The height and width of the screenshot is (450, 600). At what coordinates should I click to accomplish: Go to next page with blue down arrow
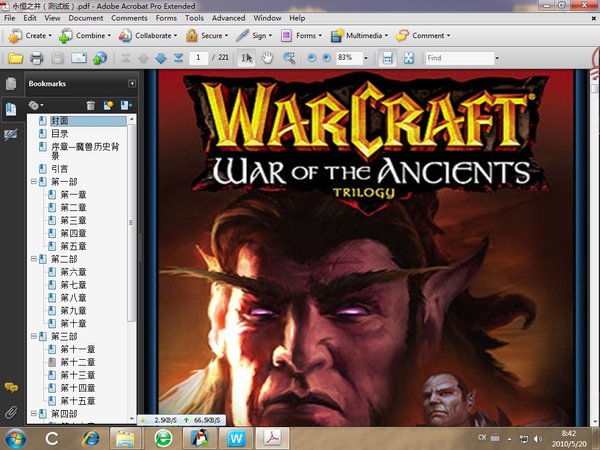(x=161, y=58)
